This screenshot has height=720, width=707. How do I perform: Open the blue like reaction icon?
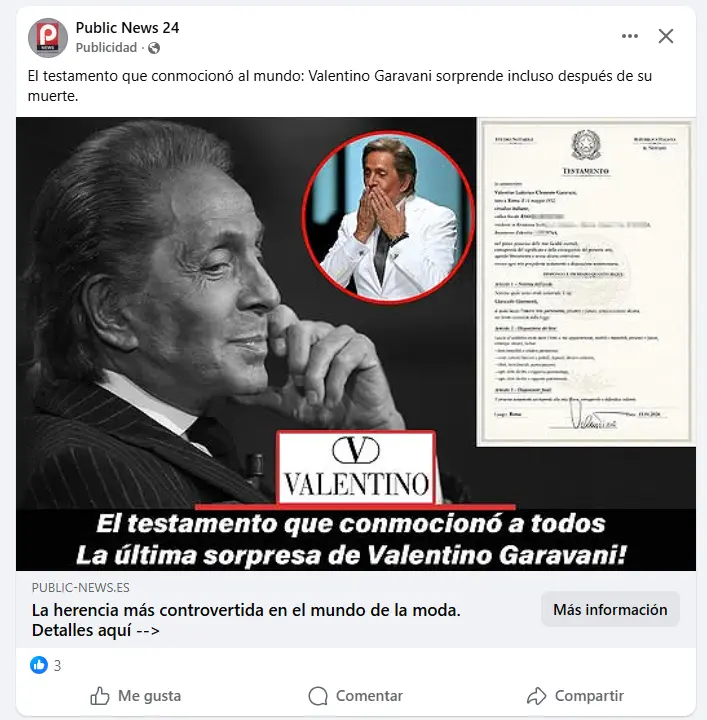click(x=39, y=665)
